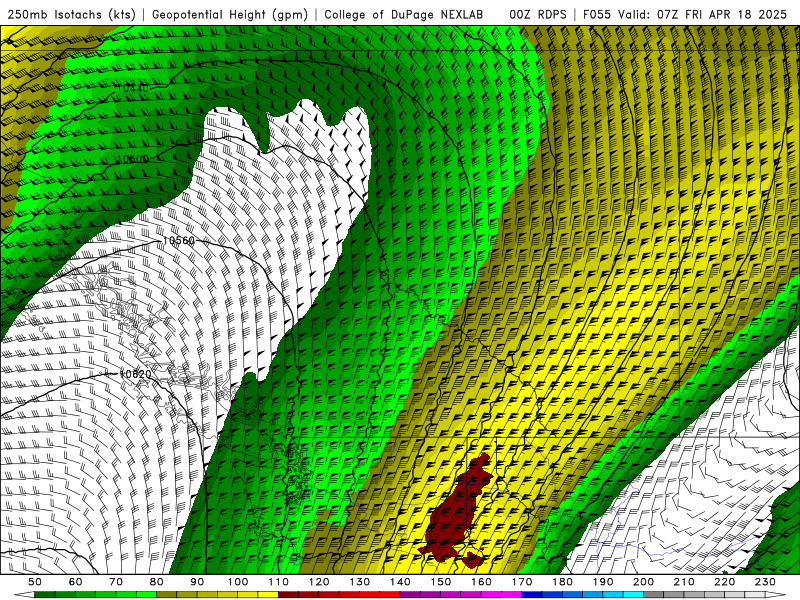Click the 130 label on the color scale
800x600 pixels.
tap(360, 582)
